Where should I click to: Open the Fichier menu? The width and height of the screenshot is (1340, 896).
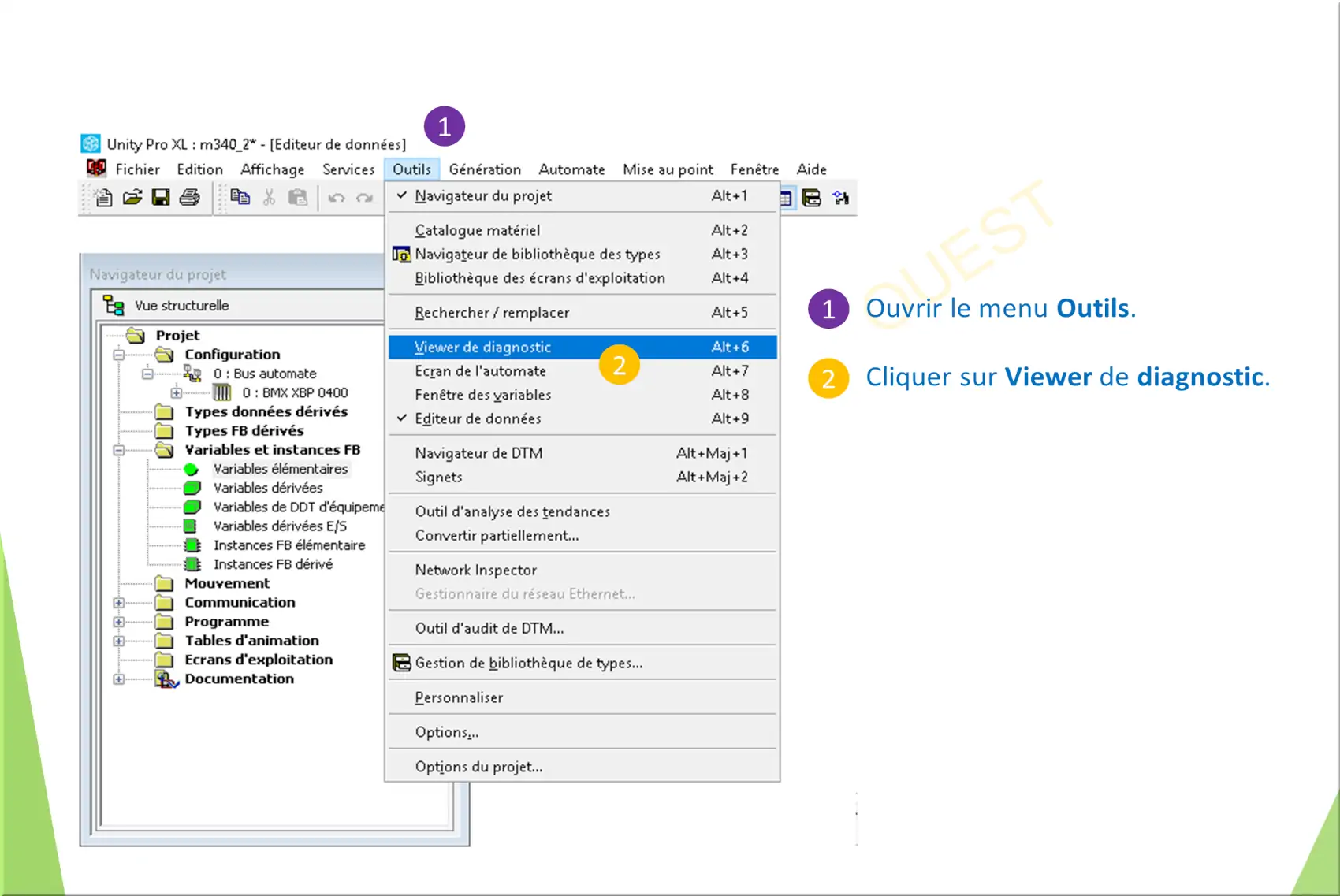click(x=137, y=169)
